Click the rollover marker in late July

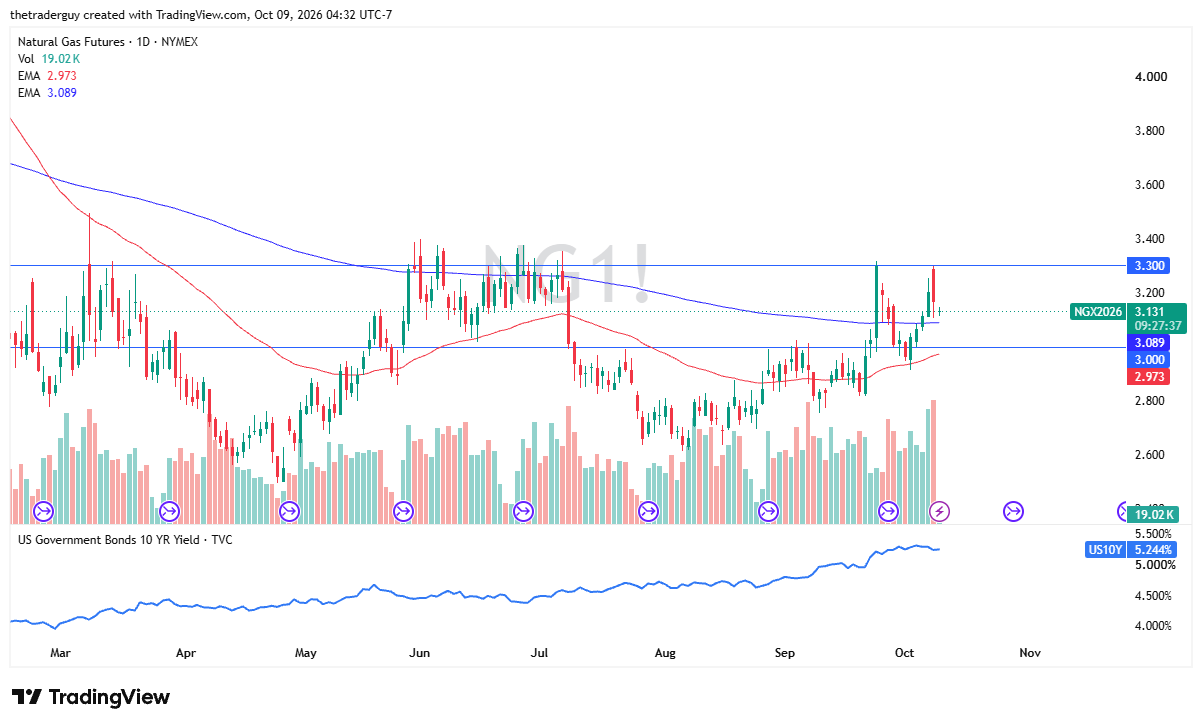pos(648,512)
